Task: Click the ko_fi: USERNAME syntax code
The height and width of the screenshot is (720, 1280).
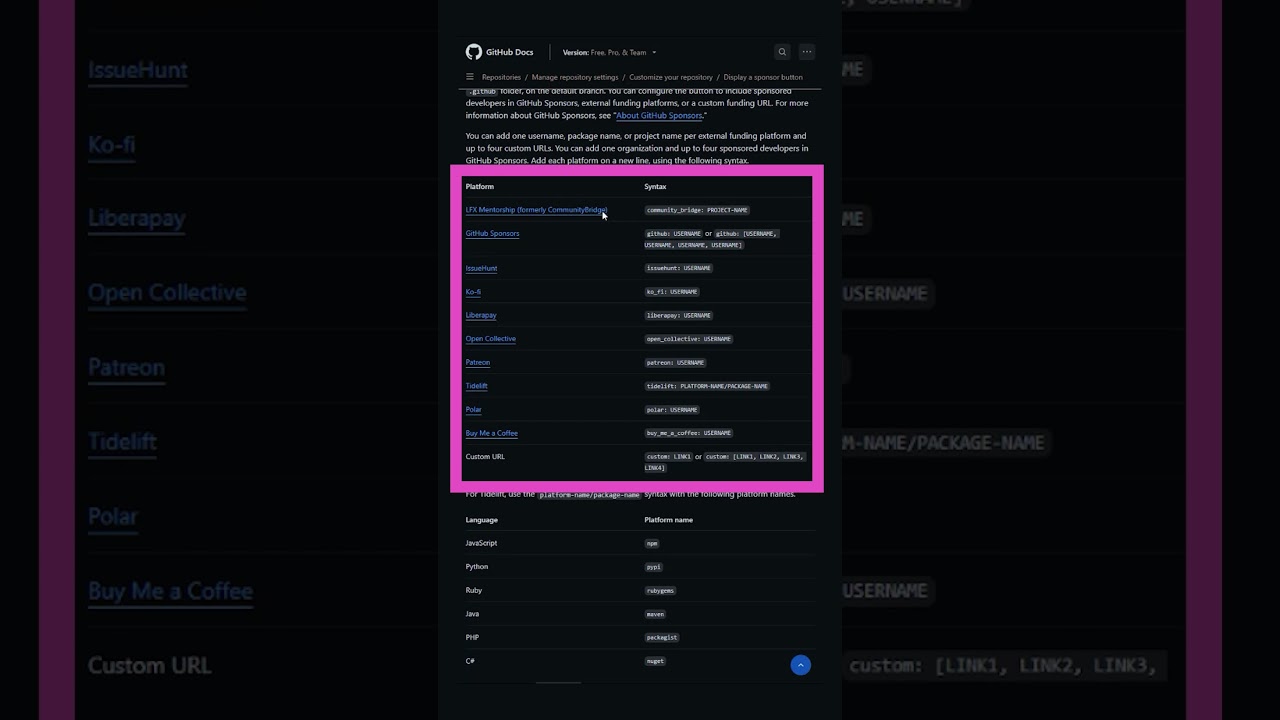Action: click(672, 292)
